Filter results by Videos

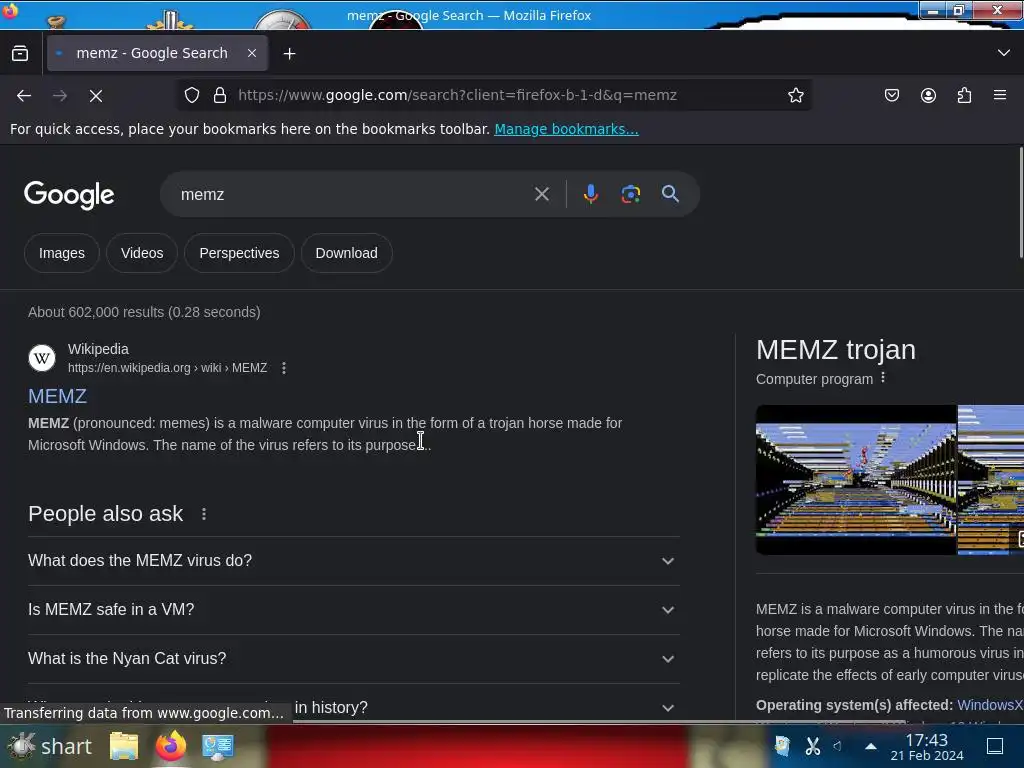pyautogui.click(x=142, y=253)
